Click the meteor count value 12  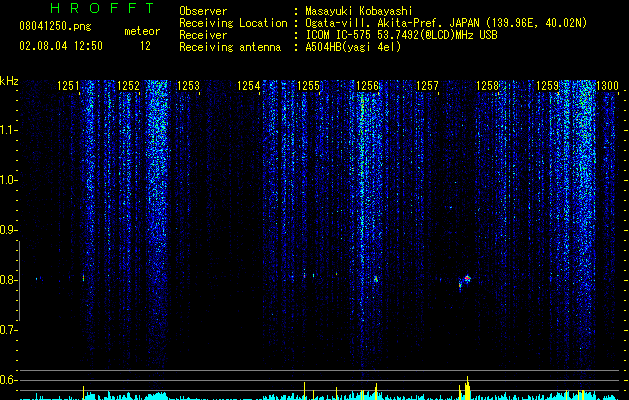(145, 46)
